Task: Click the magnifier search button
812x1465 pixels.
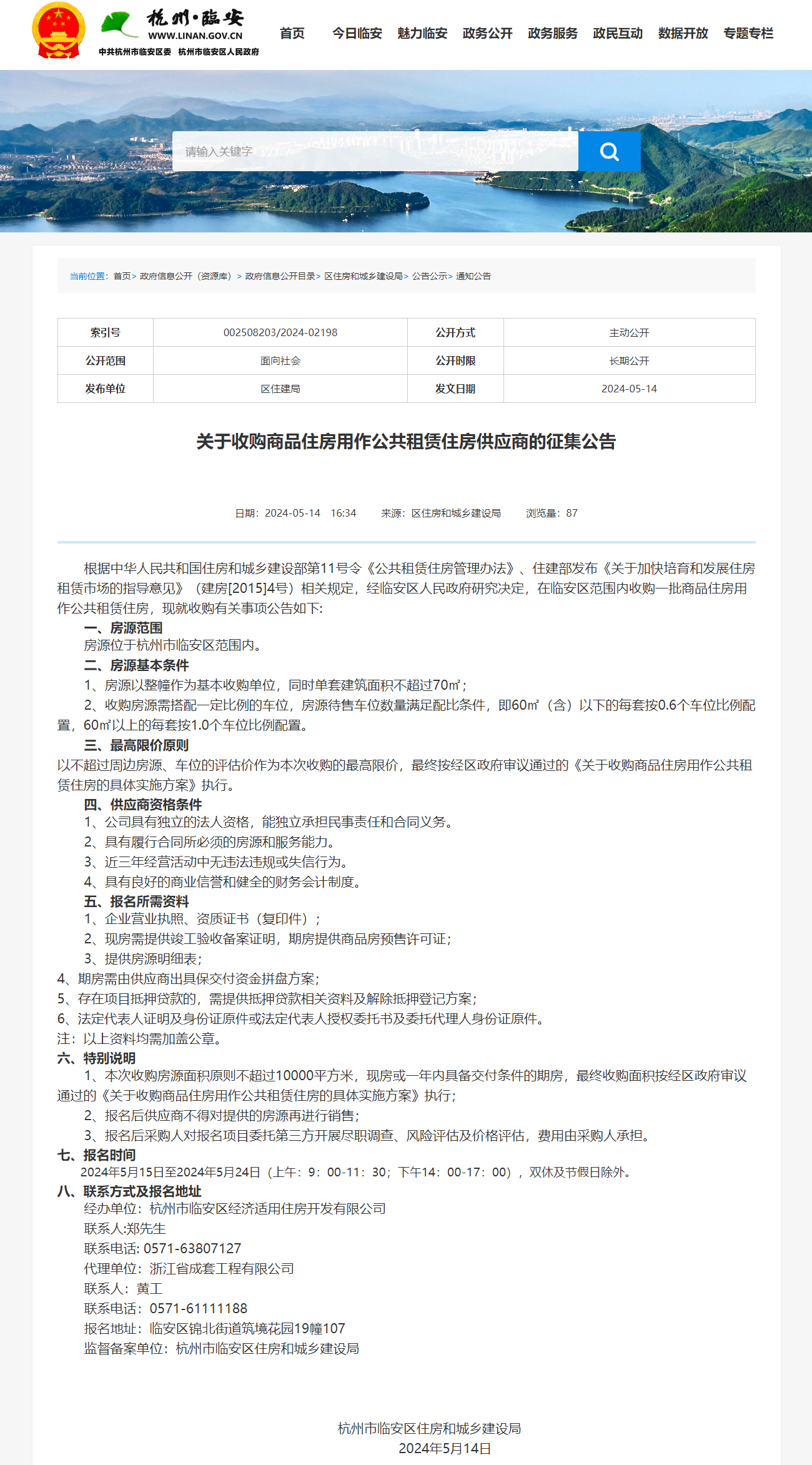Action: (x=609, y=151)
